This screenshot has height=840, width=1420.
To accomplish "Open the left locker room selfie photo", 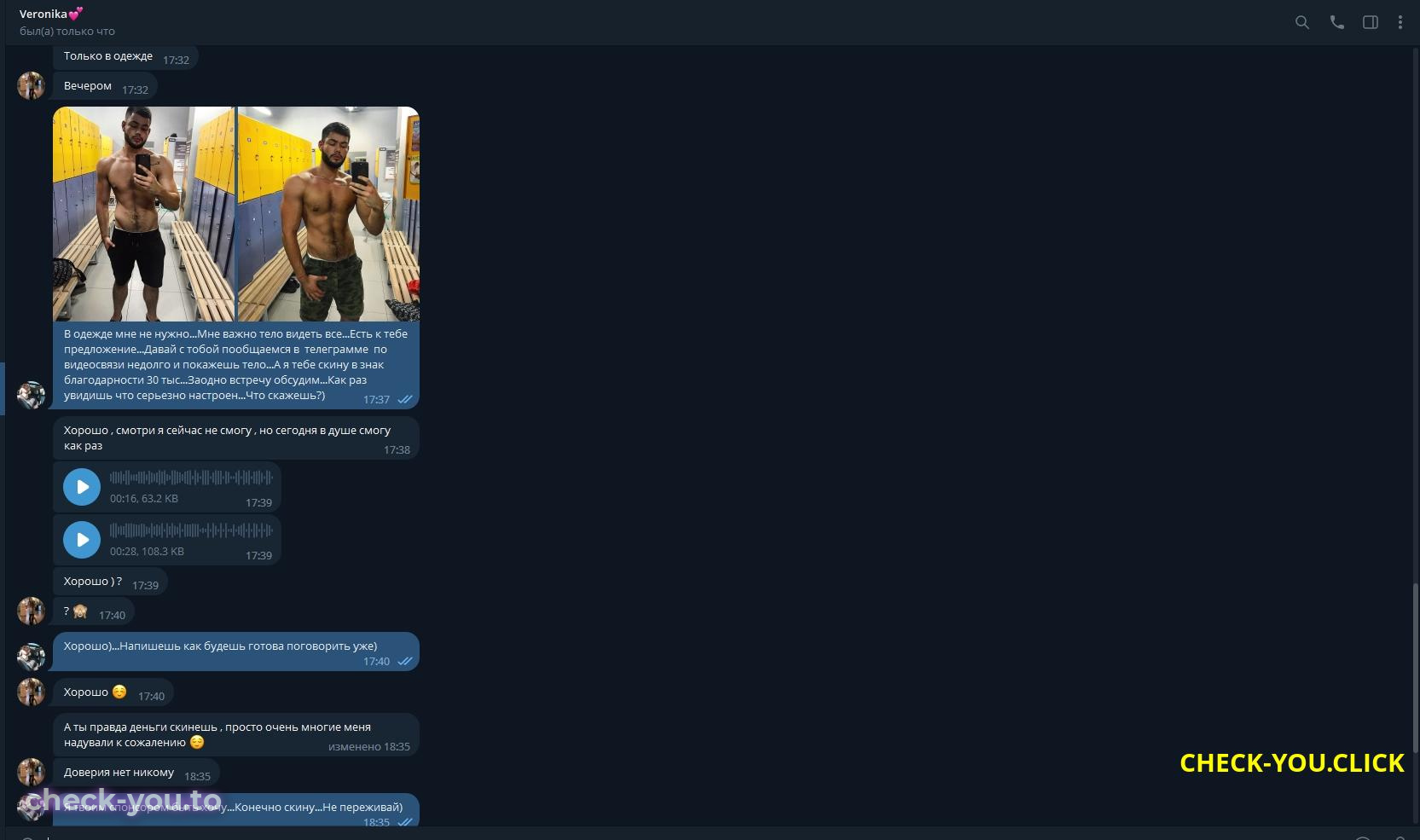I will [x=143, y=213].
